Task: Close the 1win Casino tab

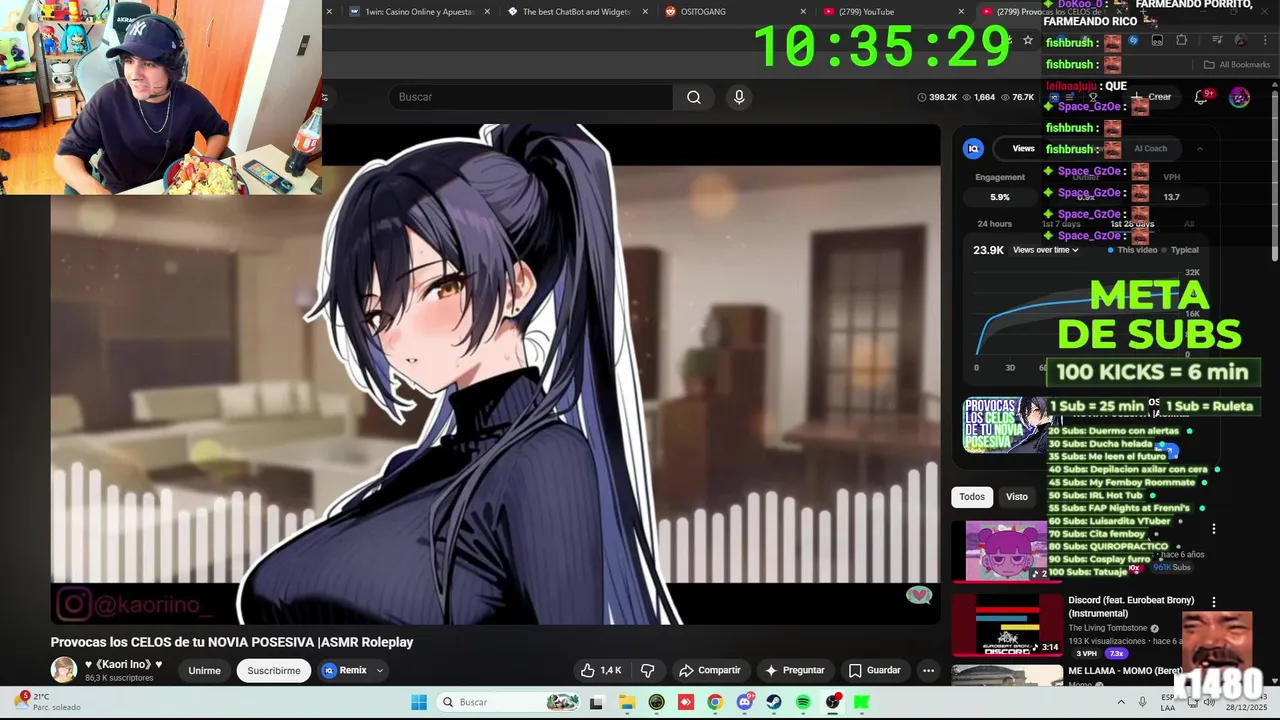Action: click(x=487, y=12)
